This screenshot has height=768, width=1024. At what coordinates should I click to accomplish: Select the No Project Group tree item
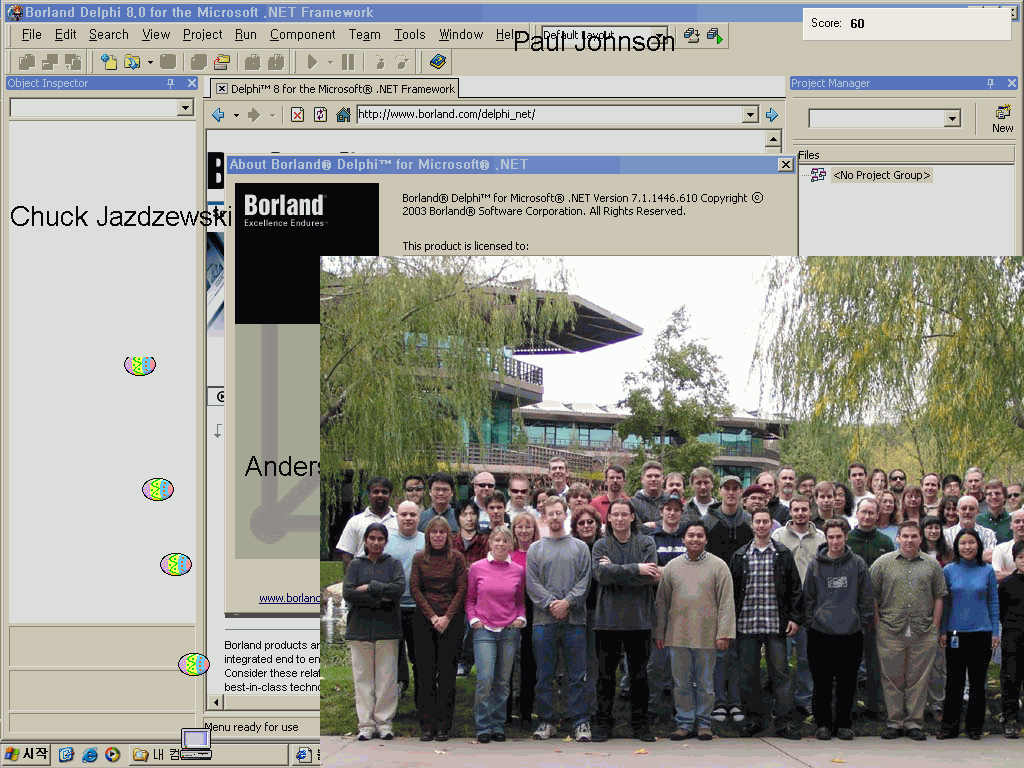881,175
